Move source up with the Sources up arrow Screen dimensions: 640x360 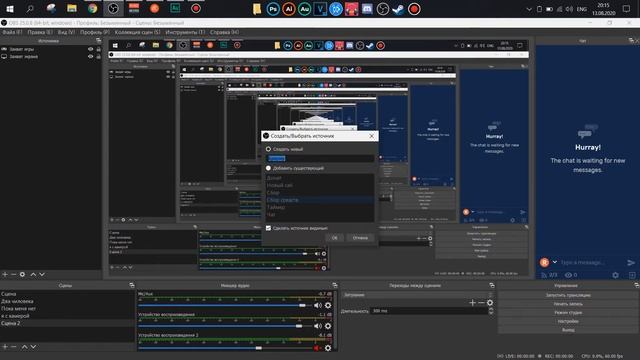point(33,274)
